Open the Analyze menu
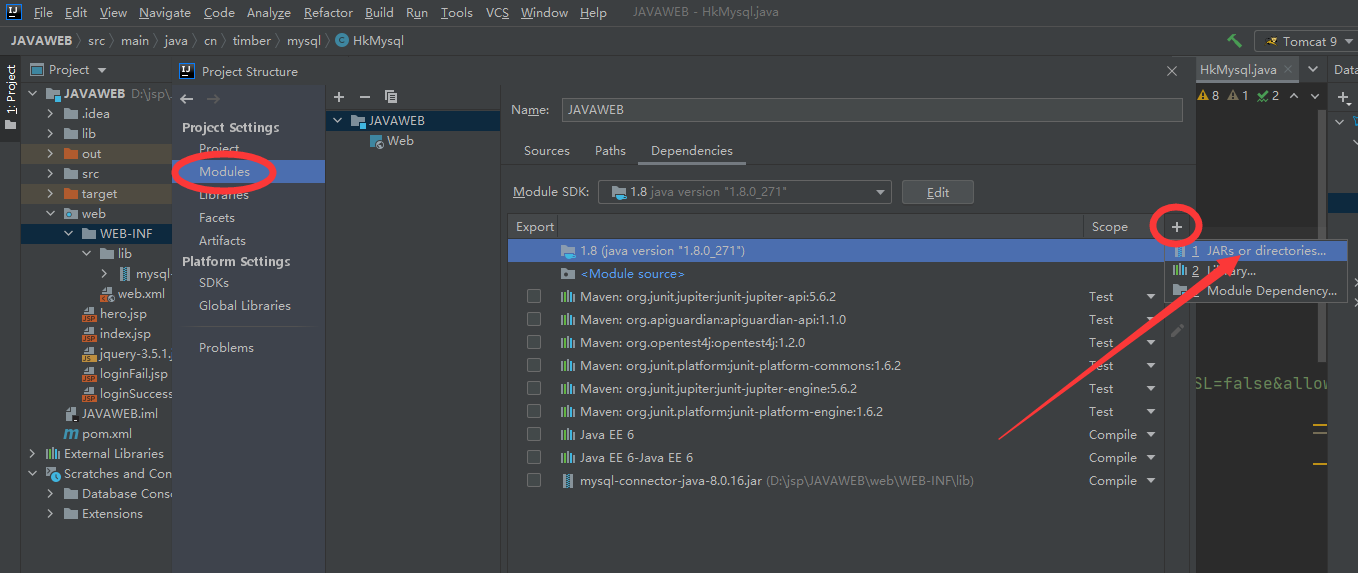The height and width of the screenshot is (573, 1358). 267,13
